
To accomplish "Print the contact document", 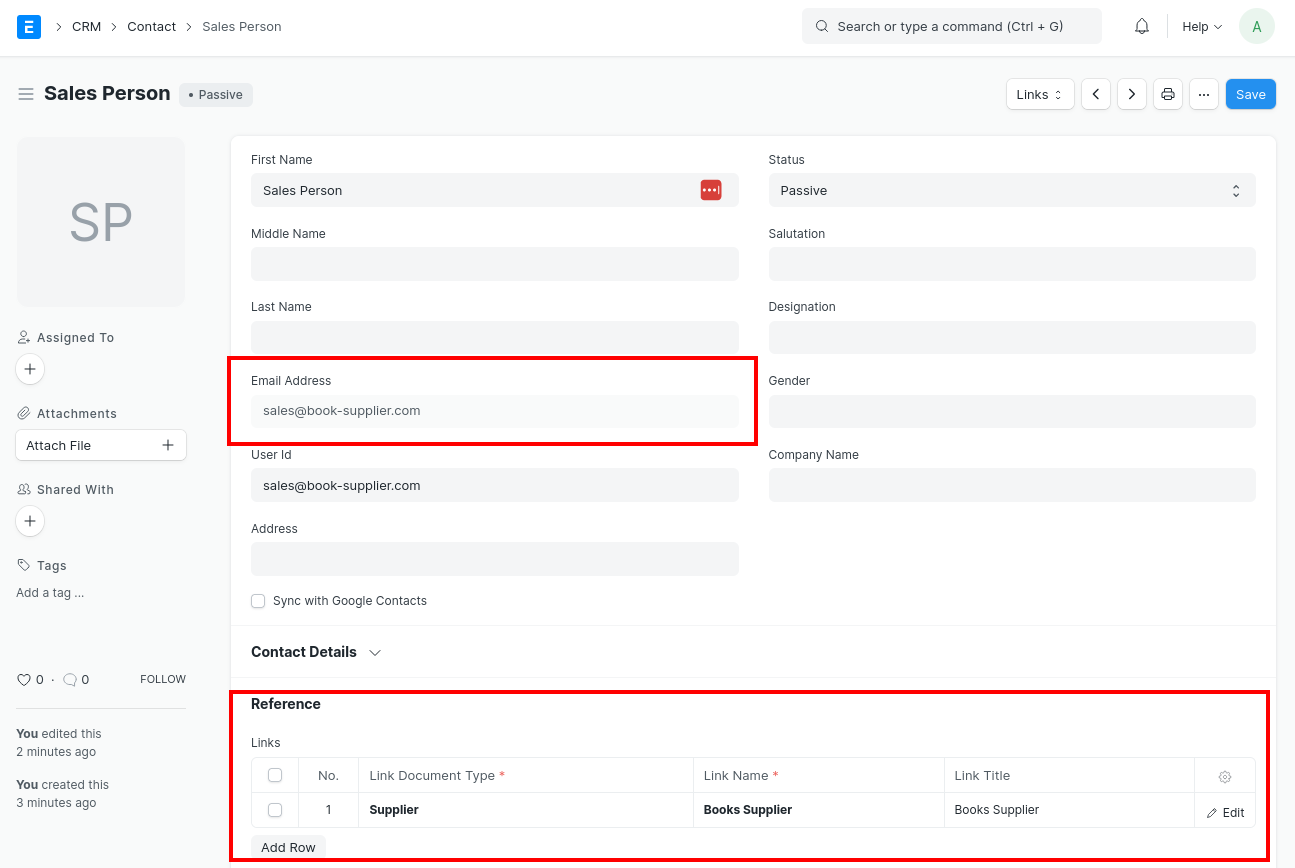I will [1167, 94].
